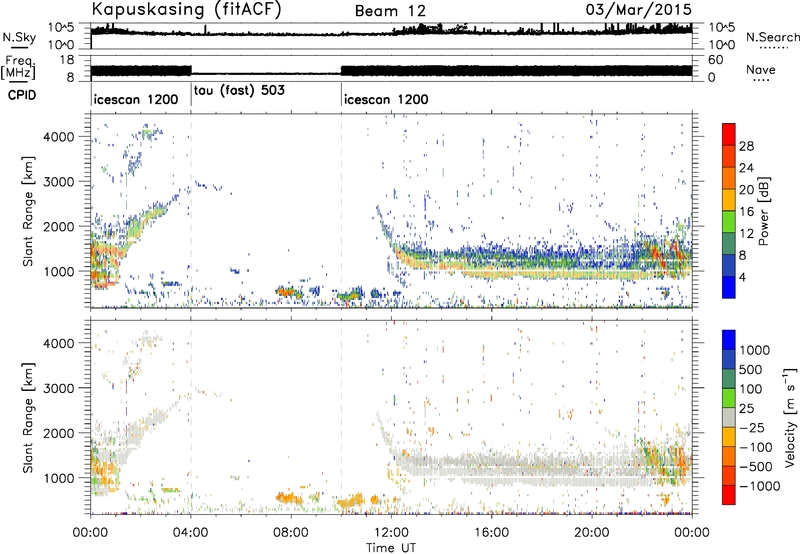800x554 pixels.
Task: Select the Beam 12 label
Action: click(390, 11)
